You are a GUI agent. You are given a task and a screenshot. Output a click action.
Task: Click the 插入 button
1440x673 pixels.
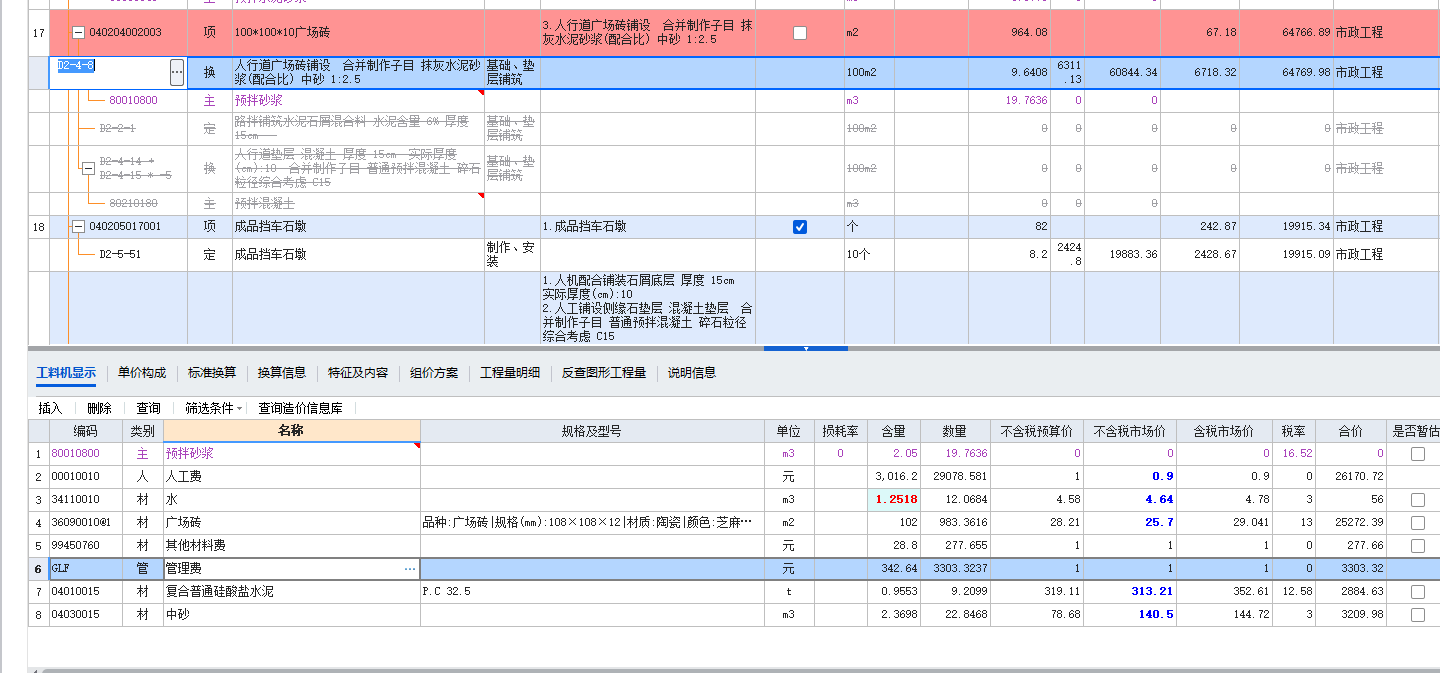pos(50,408)
